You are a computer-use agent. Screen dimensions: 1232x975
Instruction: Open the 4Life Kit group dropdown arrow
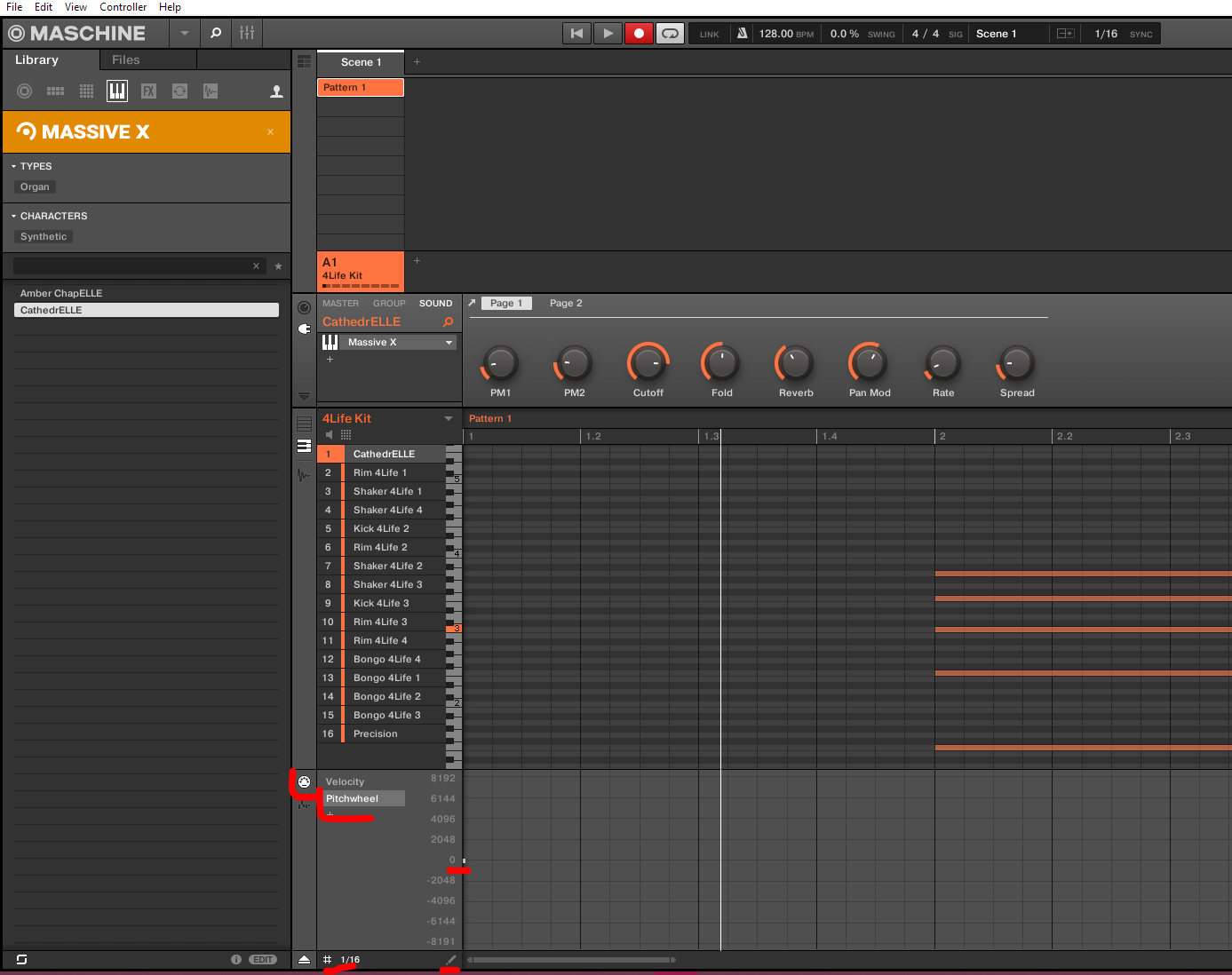pos(449,418)
